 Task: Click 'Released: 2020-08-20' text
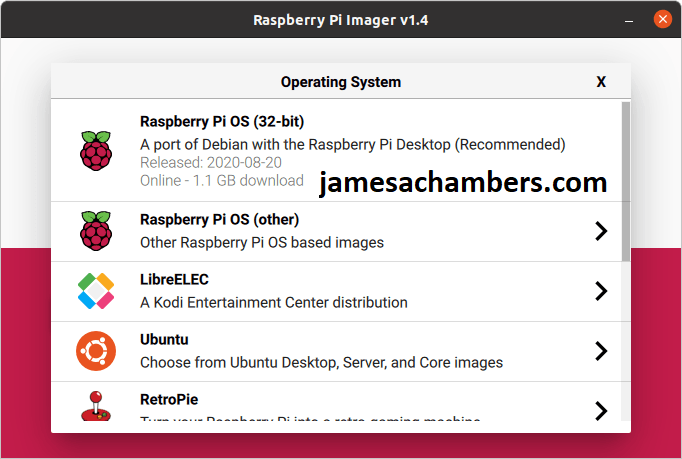coord(211,162)
